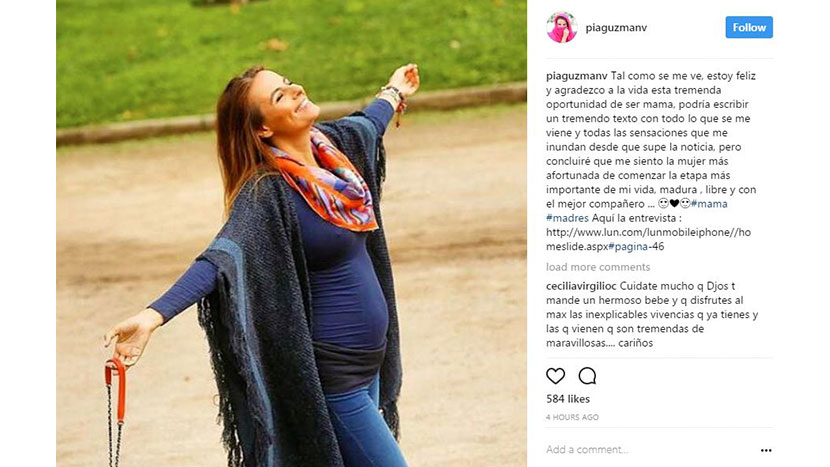The width and height of the screenshot is (830, 467).
Task: Open the #pagina hashtag
Action: [x=628, y=247]
